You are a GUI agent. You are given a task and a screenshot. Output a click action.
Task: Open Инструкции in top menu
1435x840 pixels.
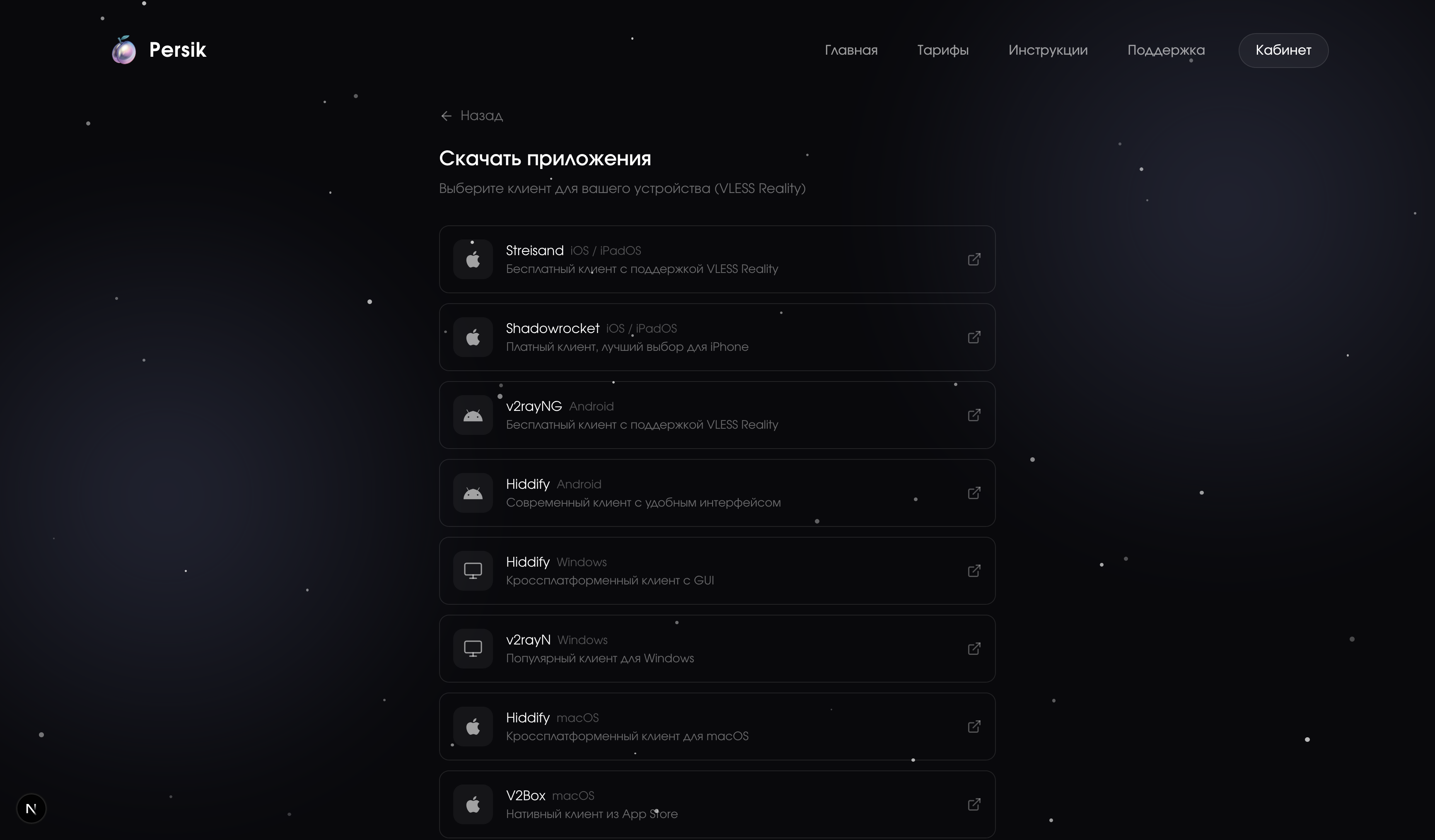(1048, 50)
